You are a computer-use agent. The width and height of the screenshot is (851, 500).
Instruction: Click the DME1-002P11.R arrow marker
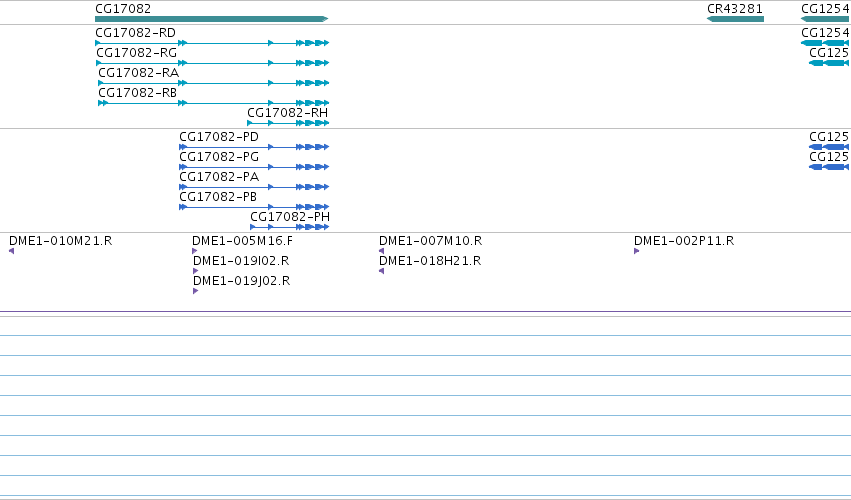coord(637,251)
